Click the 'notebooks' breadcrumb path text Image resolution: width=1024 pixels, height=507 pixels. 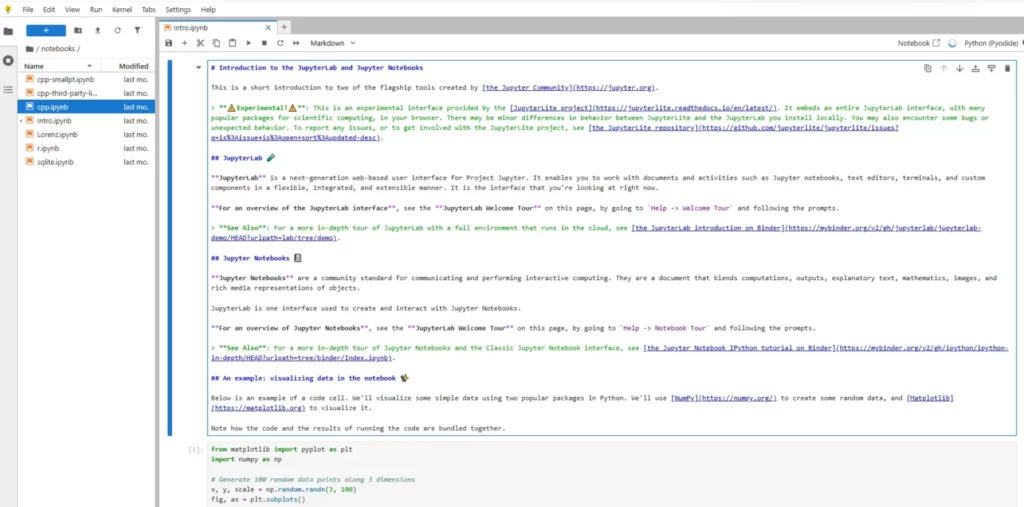tap(58, 48)
